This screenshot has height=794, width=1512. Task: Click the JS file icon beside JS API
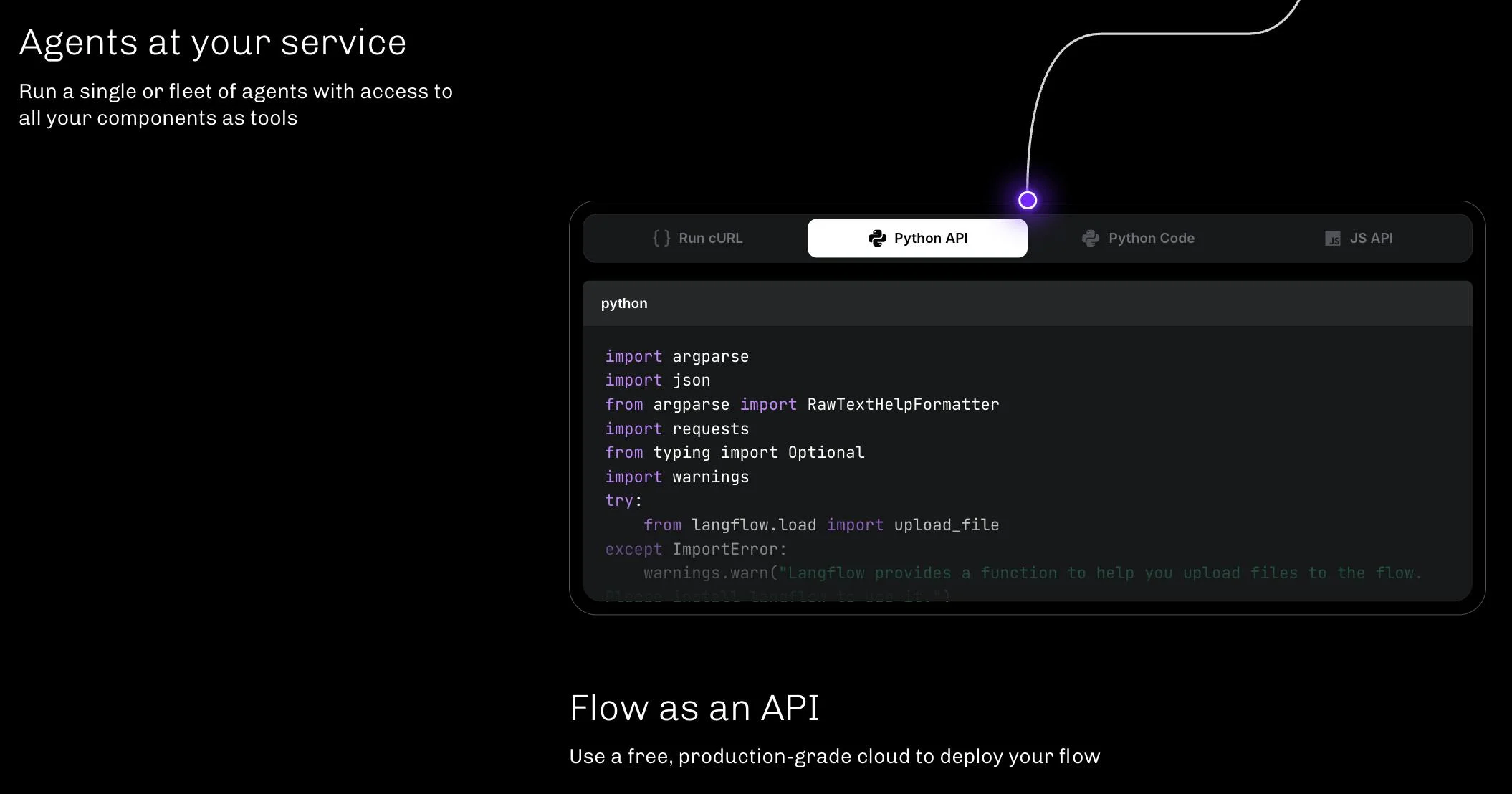[x=1333, y=239]
